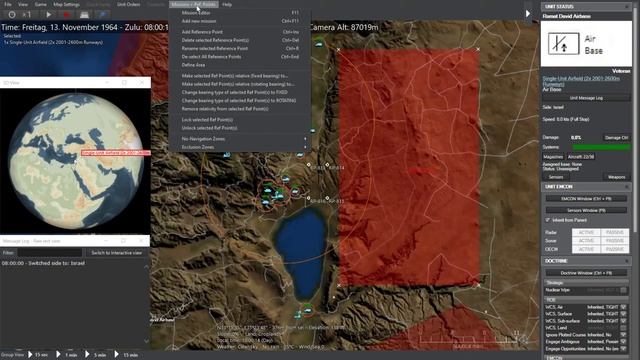640x360 pixels.
Task: Set Sonar to ACTIVE
Action: click(586, 241)
